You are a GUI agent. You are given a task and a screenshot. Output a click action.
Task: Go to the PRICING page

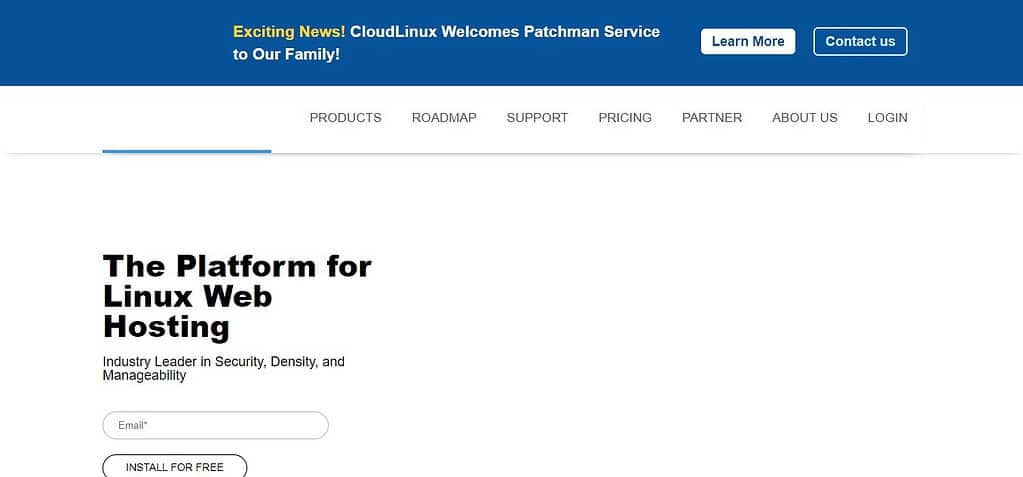click(625, 117)
